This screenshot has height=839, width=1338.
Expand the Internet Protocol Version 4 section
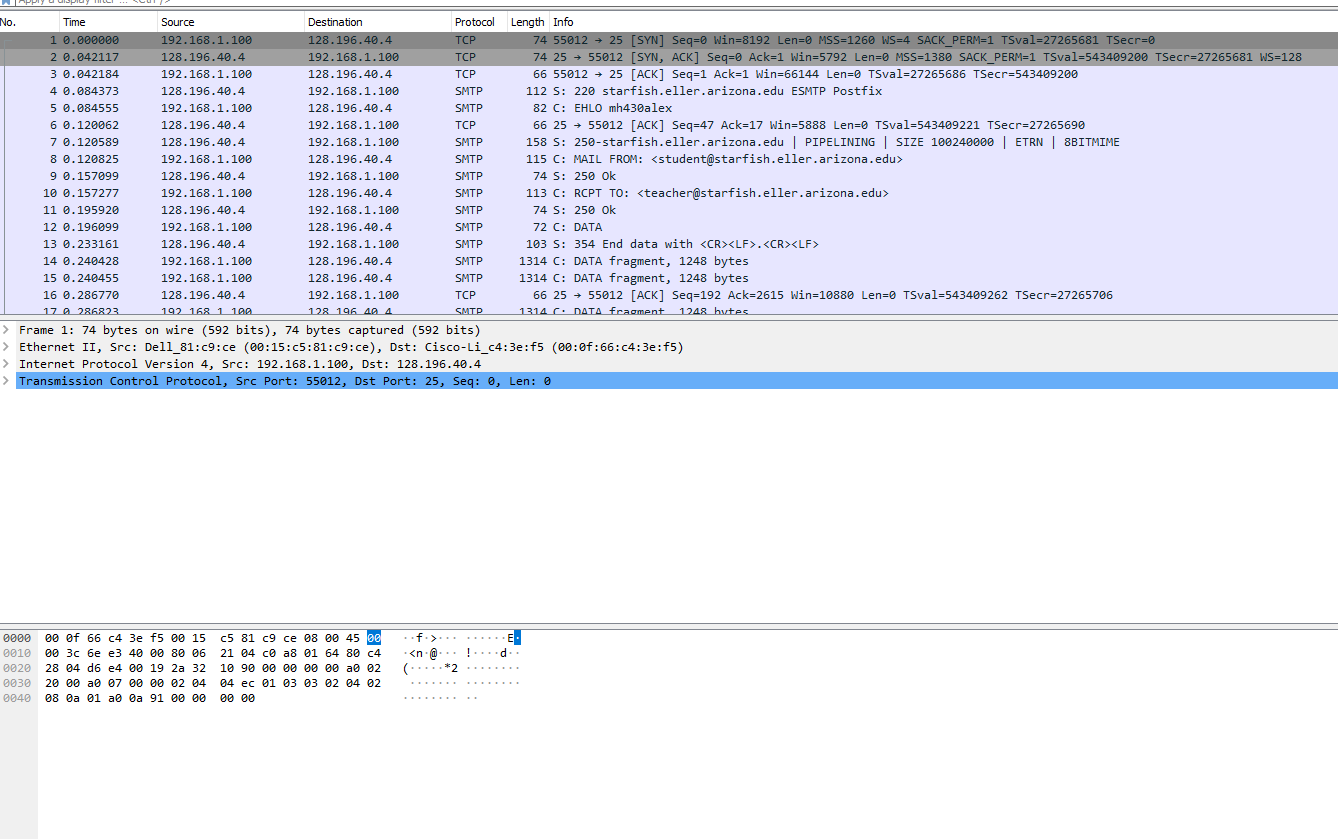pos(7,363)
